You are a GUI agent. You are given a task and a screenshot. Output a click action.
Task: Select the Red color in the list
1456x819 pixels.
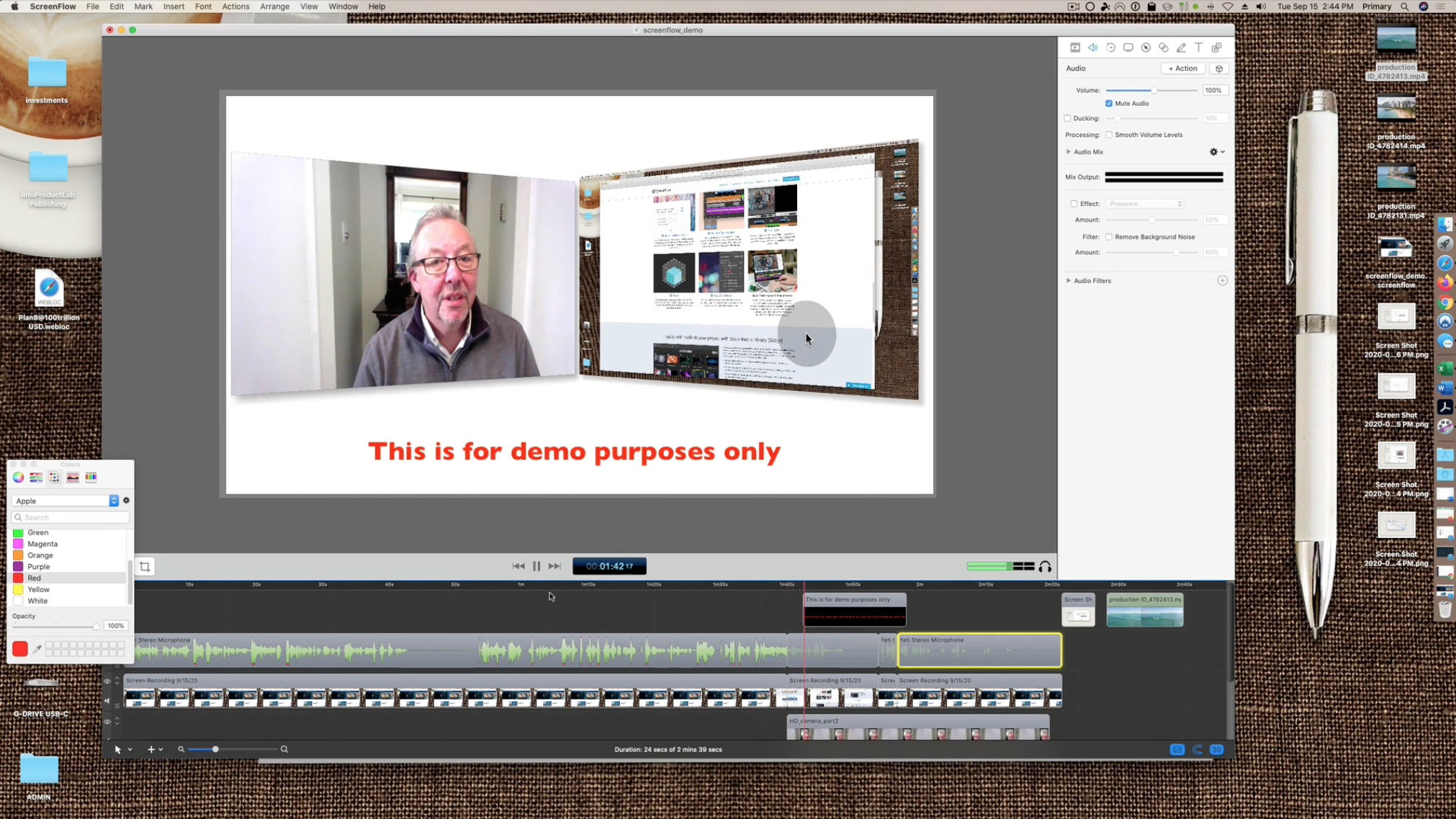pyautogui.click(x=68, y=578)
